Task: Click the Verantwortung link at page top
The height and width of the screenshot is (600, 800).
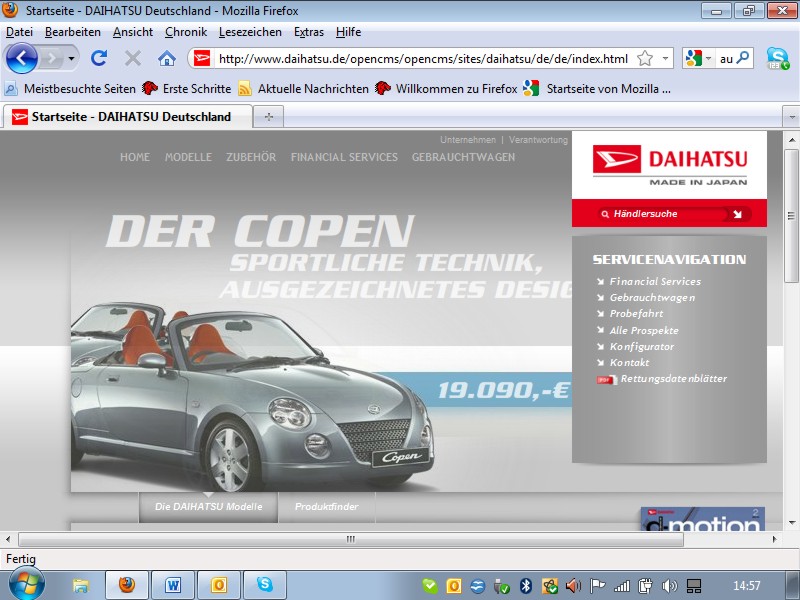Action: [538, 140]
